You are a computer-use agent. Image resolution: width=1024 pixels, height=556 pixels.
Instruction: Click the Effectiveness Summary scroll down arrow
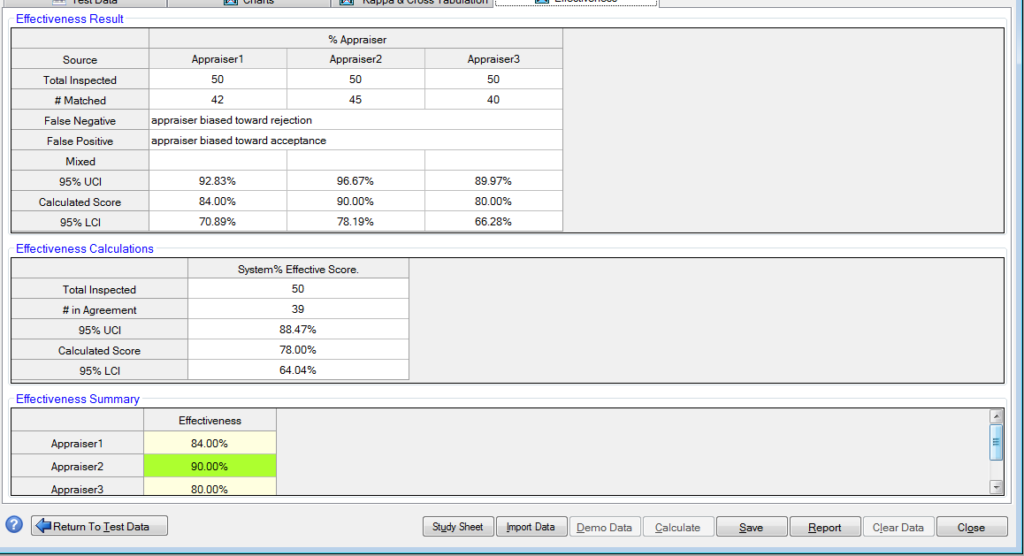(995, 486)
